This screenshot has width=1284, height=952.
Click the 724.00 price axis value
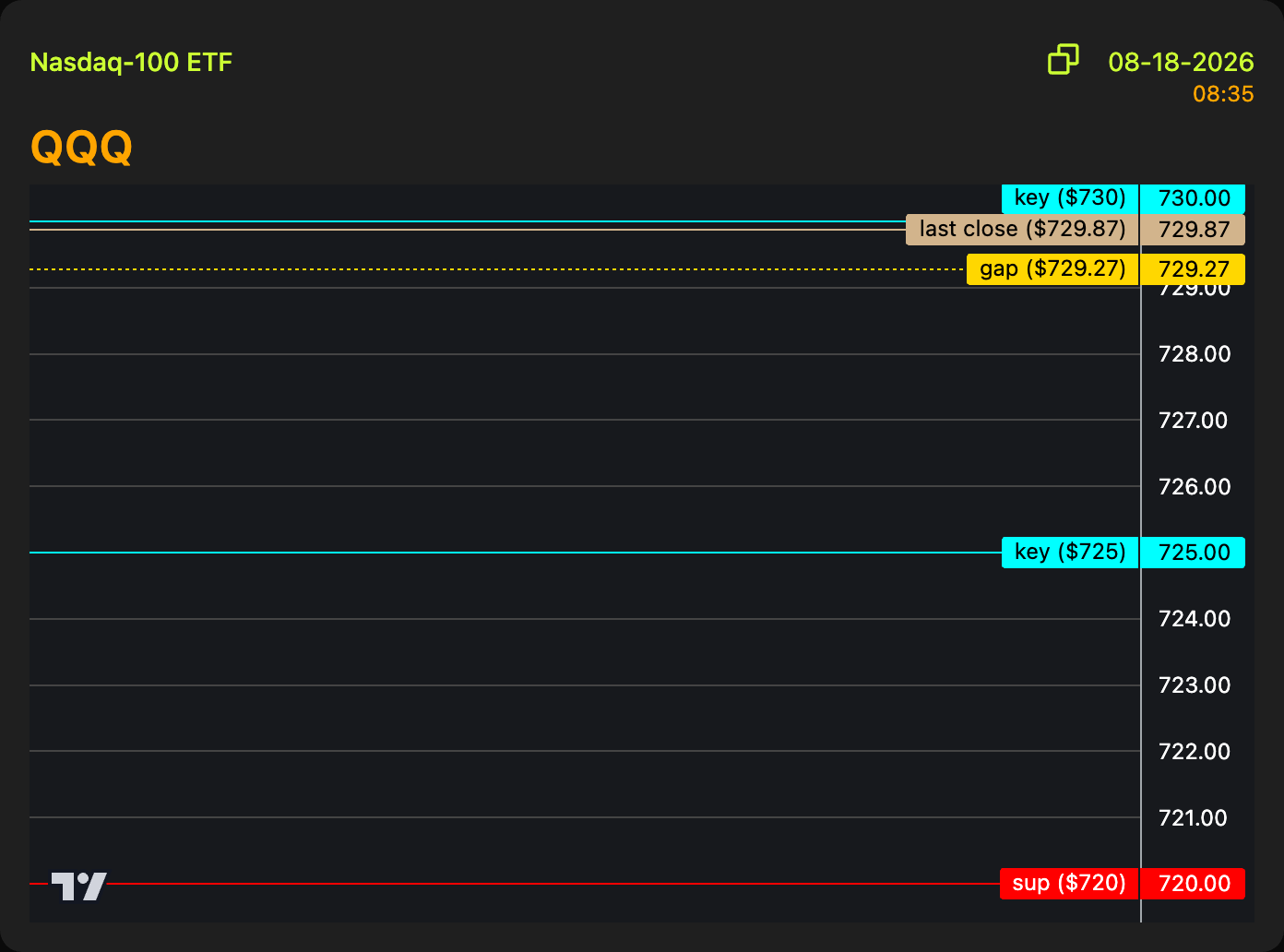tap(1195, 619)
